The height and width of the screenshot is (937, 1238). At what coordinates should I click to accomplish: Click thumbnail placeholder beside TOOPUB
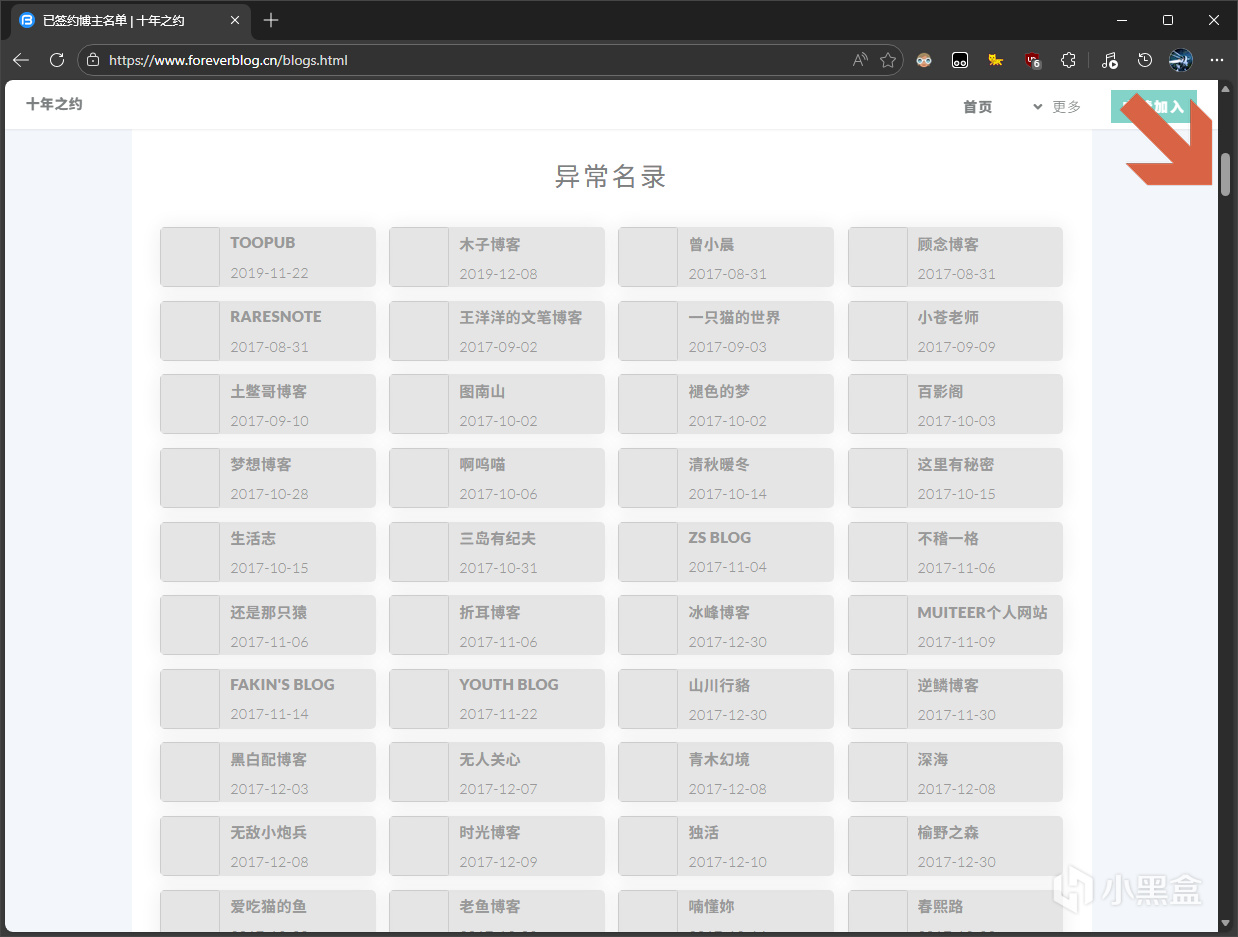190,257
